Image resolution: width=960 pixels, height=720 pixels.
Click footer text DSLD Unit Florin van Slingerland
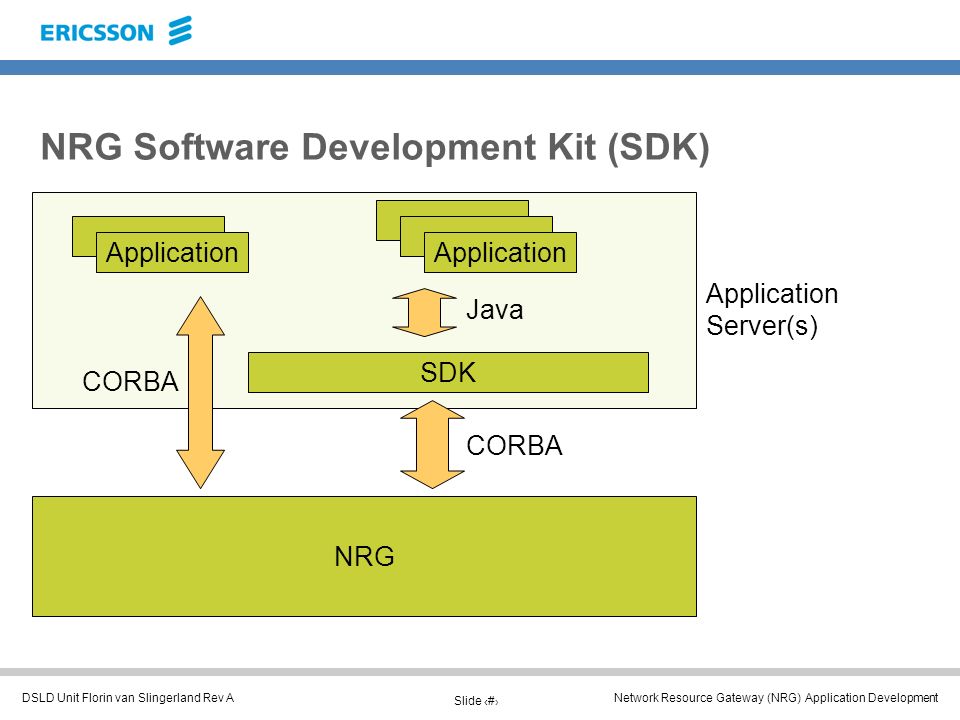[128, 697]
